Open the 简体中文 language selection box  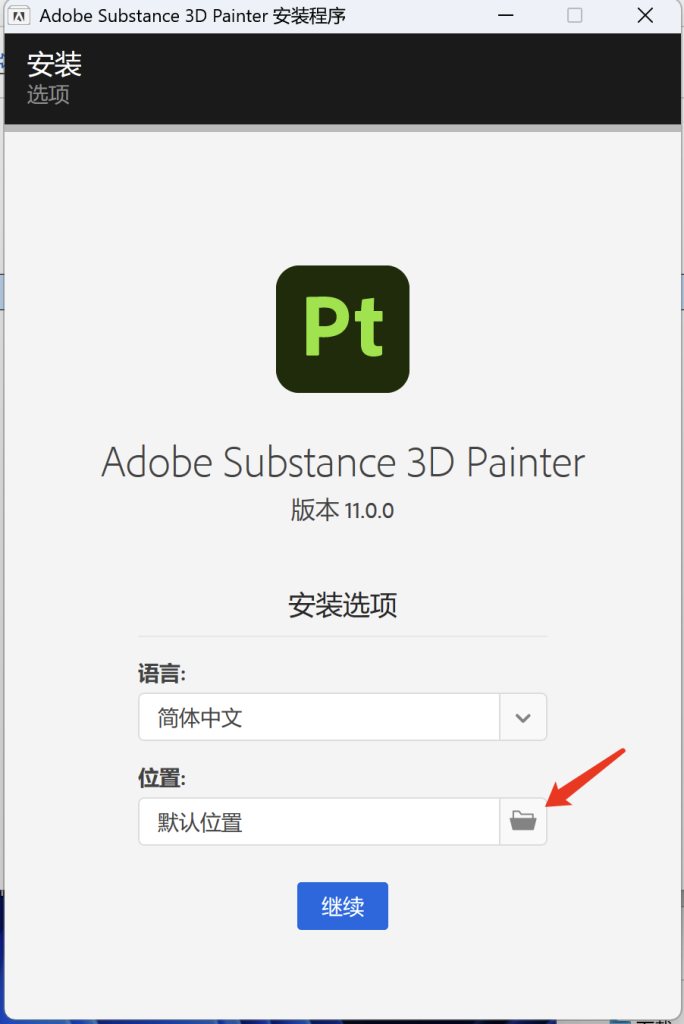[319, 717]
